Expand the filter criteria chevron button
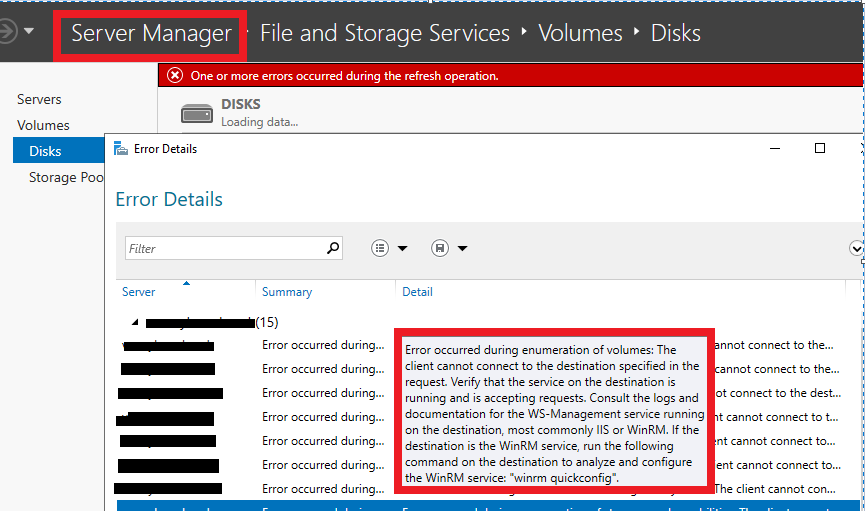The height and width of the screenshot is (511, 865). pyautogui.click(x=856, y=248)
